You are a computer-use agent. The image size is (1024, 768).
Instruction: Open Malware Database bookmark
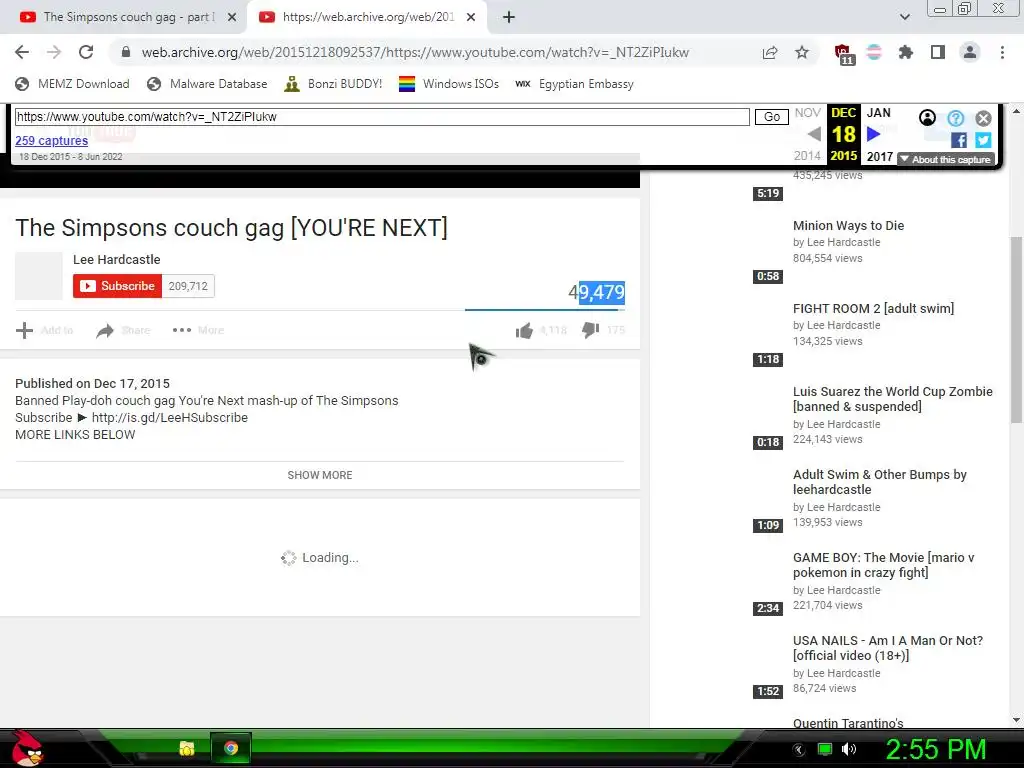207,84
